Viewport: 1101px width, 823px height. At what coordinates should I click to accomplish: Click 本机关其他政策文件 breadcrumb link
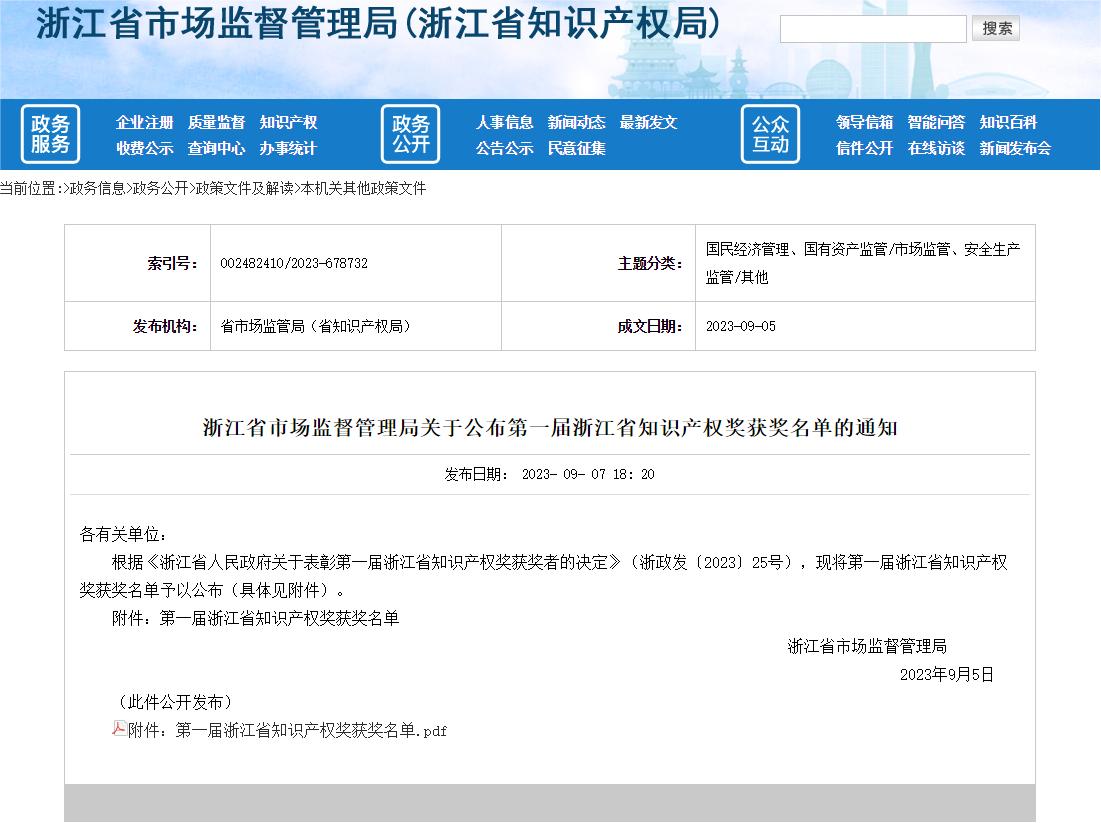pyautogui.click(x=363, y=188)
